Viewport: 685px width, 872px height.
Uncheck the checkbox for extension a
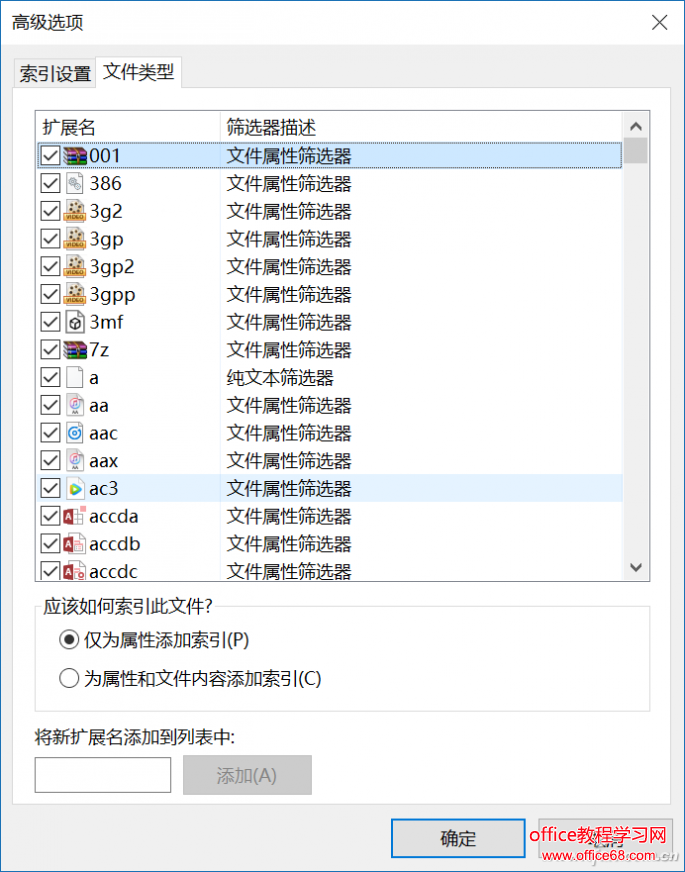tap(51, 378)
